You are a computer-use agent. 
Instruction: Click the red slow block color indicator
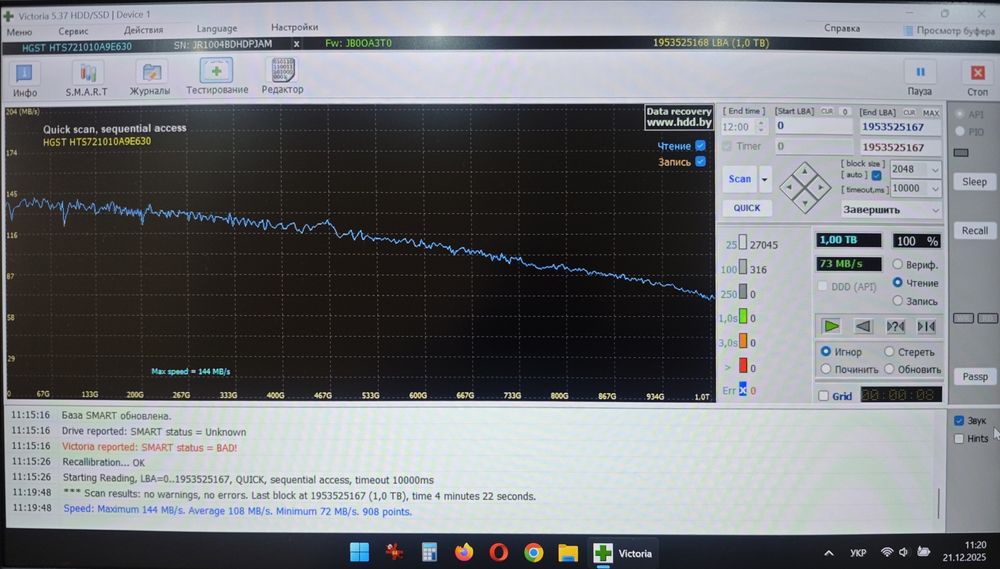click(x=742, y=366)
